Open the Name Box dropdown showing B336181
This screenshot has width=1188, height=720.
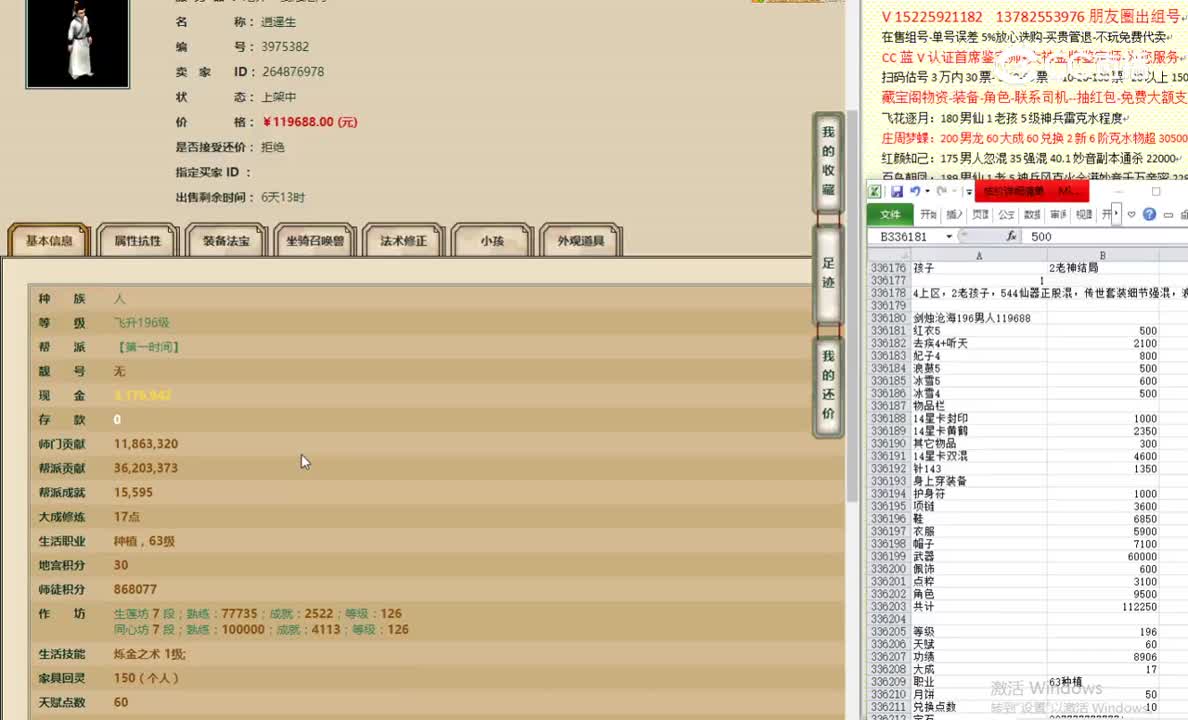950,235
